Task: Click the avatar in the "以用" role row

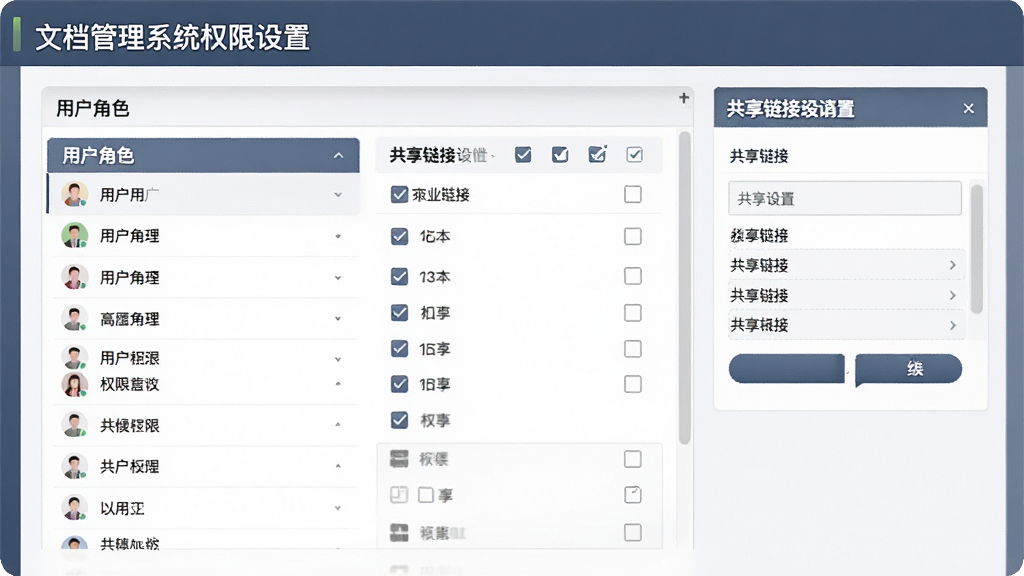Action: coord(74,507)
